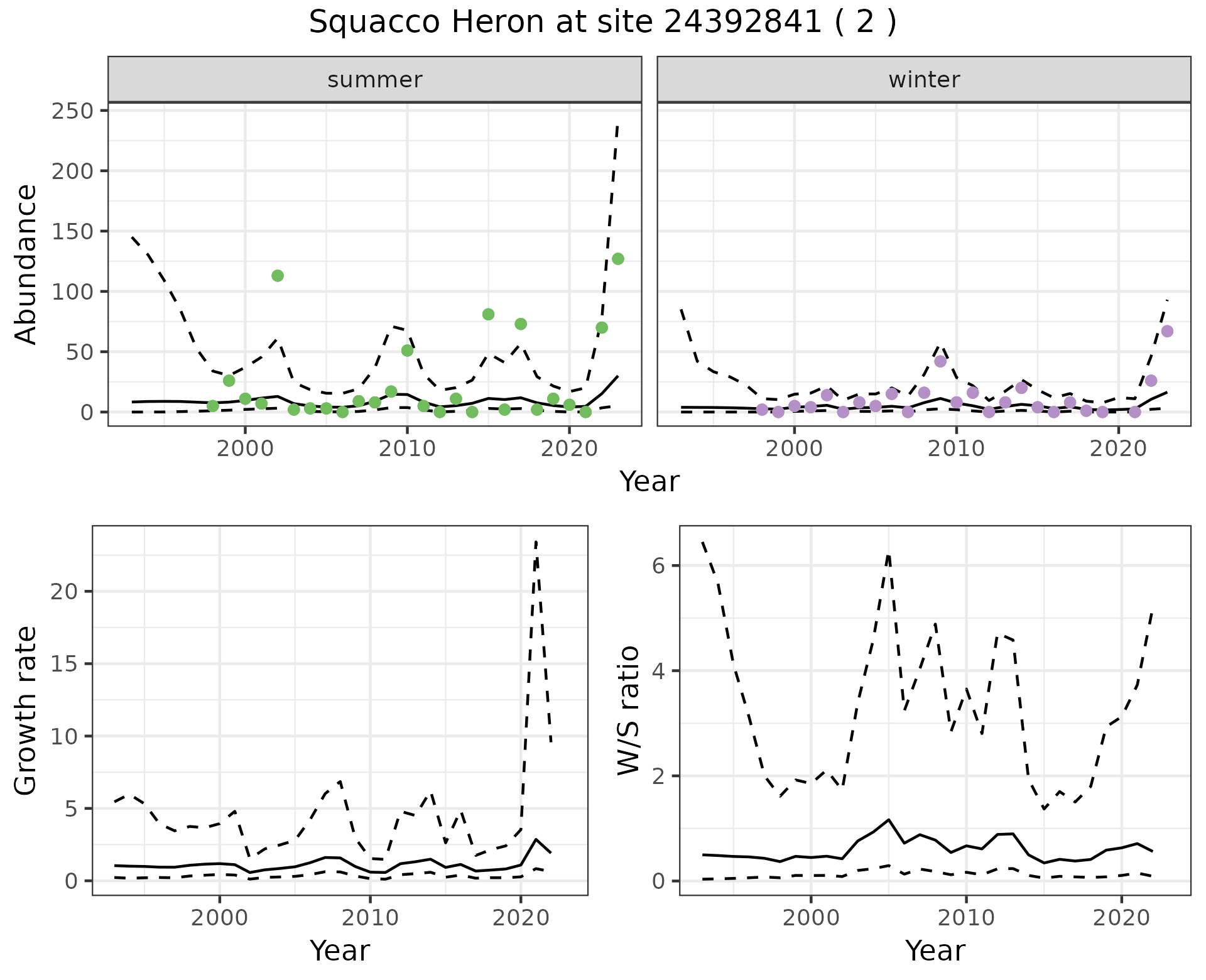Click the Abundance y-axis label

point(26,264)
